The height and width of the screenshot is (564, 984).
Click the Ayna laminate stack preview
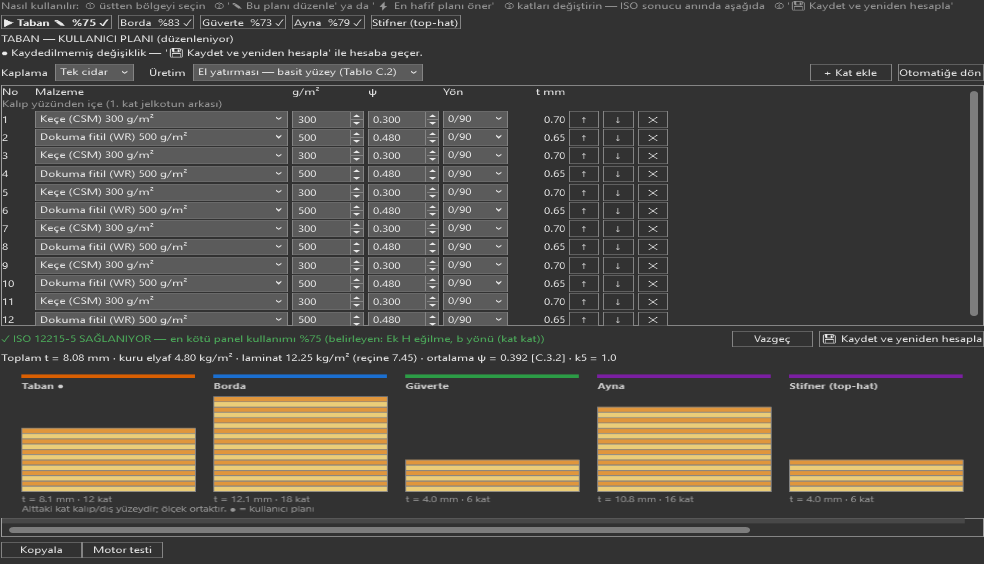coord(684,449)
